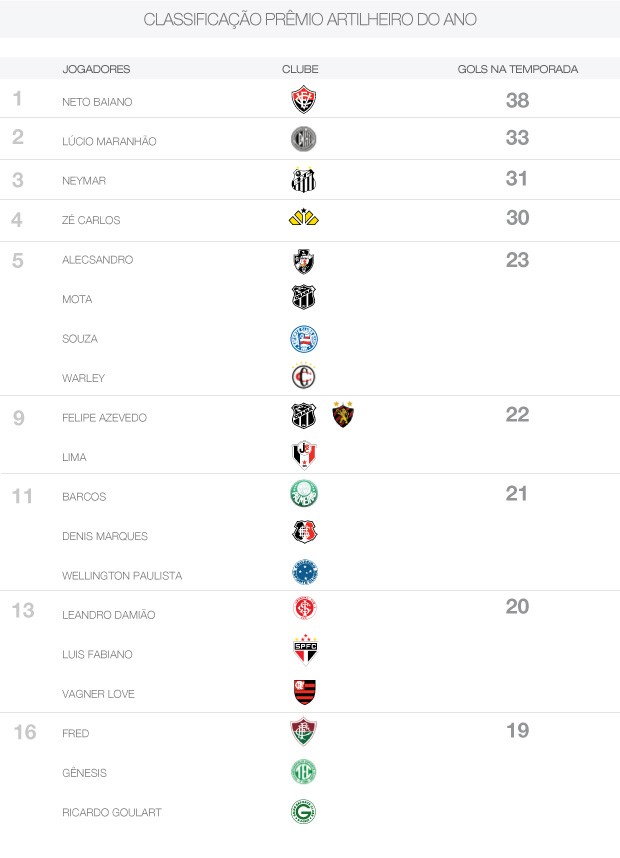
Task: Select the yellow club crest beside Zé Carlos
Action: [x=303, y=218]
